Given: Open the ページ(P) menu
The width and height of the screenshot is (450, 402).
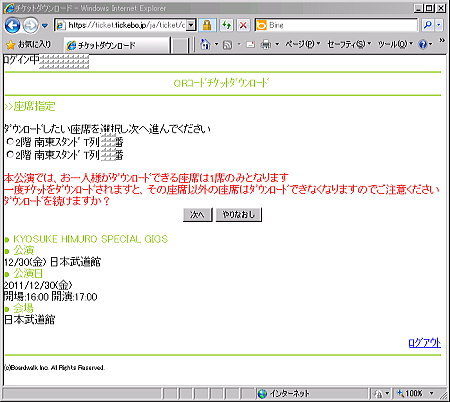Looking at the screenshot, I should pos(302,44).
